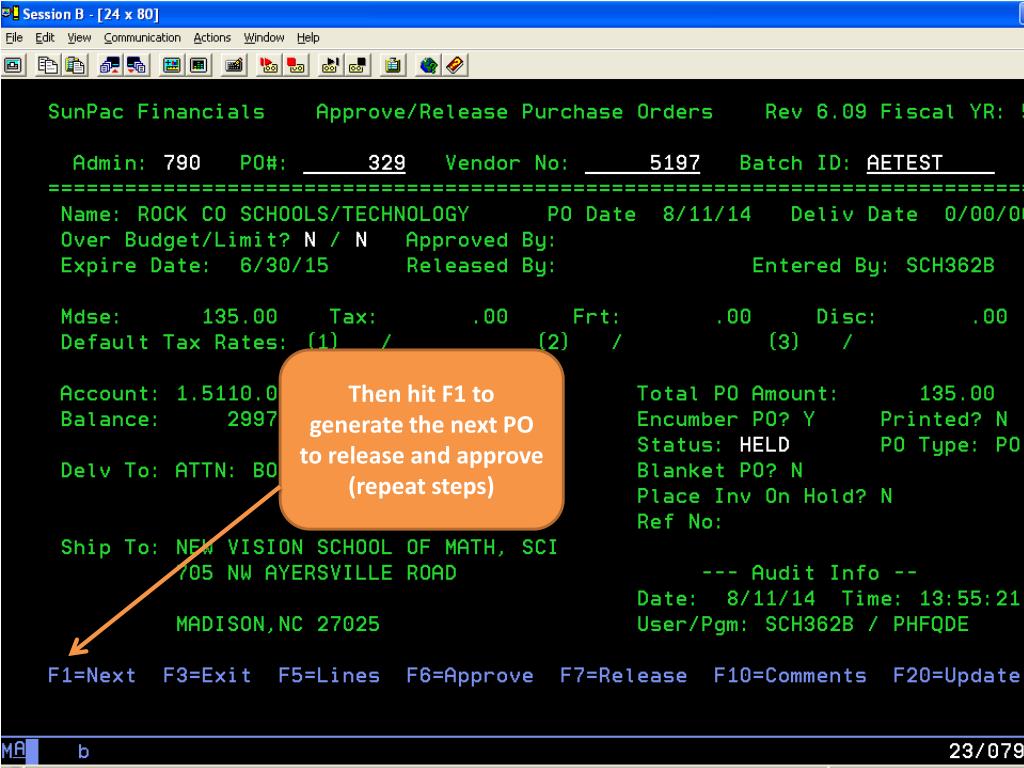Screen dimensions: 1024x768
Task: Click the Session B title bar icon
Action: [10, 13]
